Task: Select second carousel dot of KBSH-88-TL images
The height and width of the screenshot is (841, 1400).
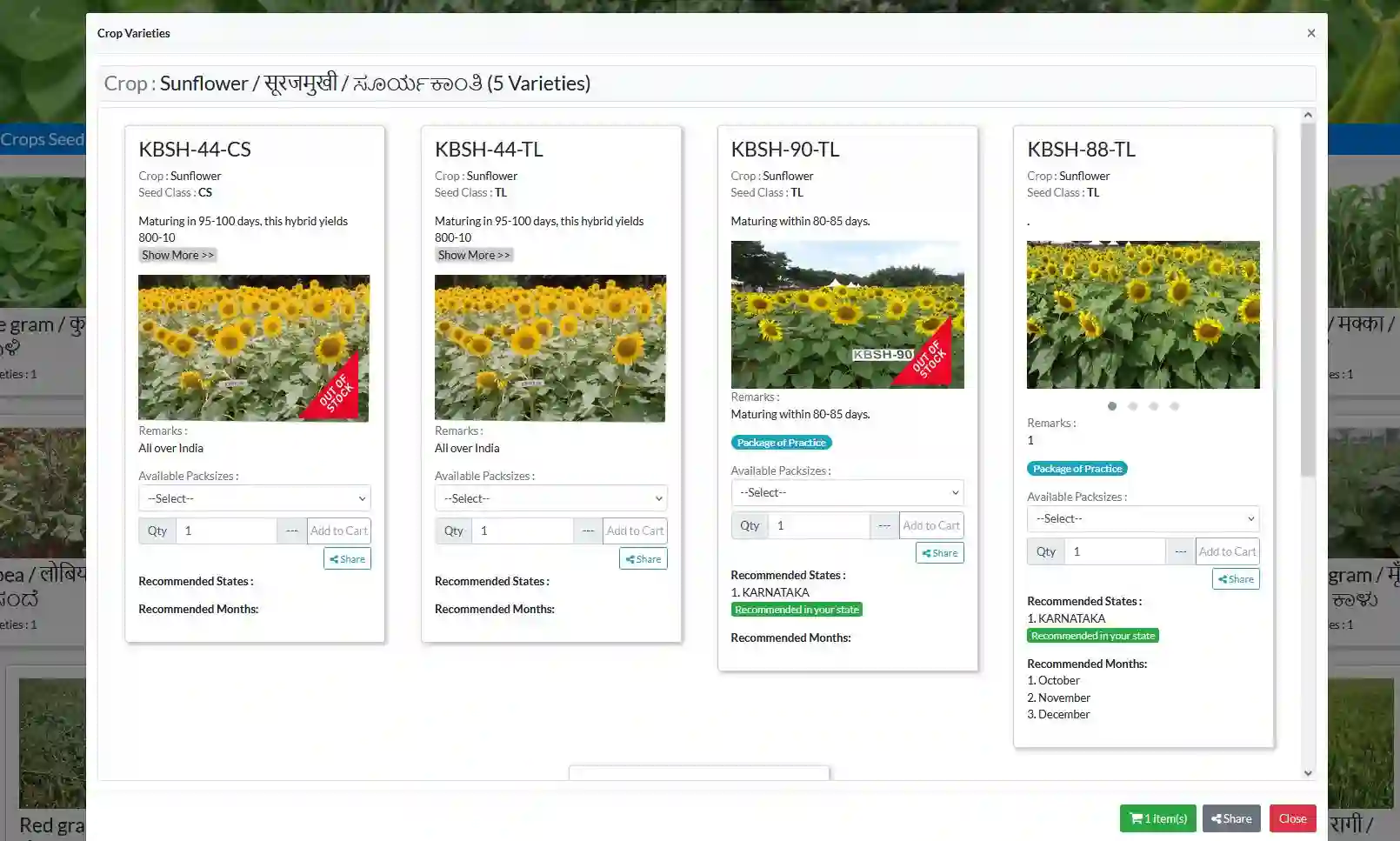Action: (x=1132, y=406)
